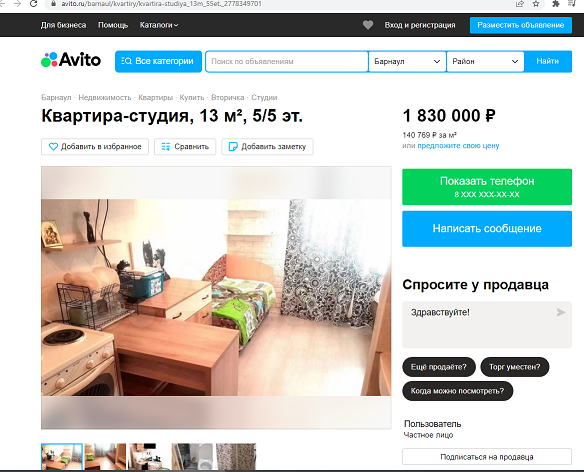584x472 pixels.
Task: Open Помощь menu item
Action: [113, 25]
